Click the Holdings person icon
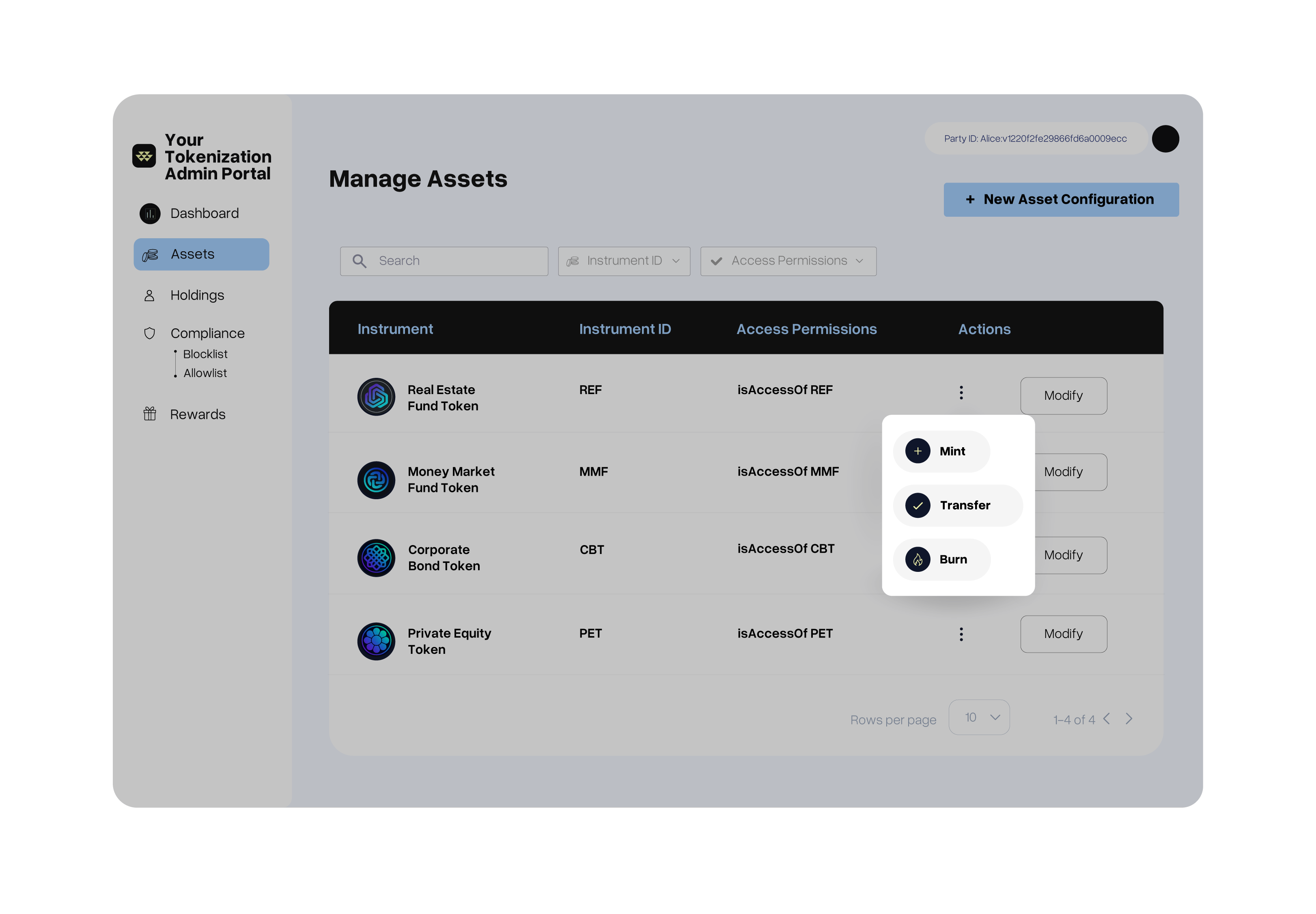Screen dimensions: 1316x914 pos(149,295)
